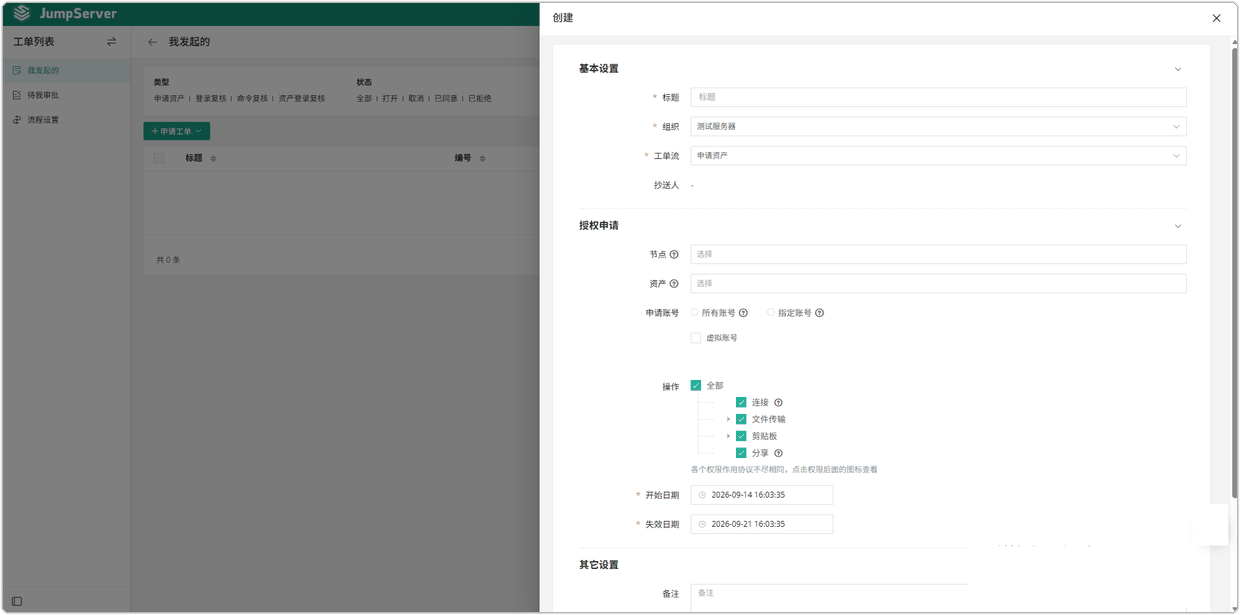Sort by the 编号 column sort icon
Image resolution: width=1240 pixels, height=615 pixels.
[x=482, y=158]
